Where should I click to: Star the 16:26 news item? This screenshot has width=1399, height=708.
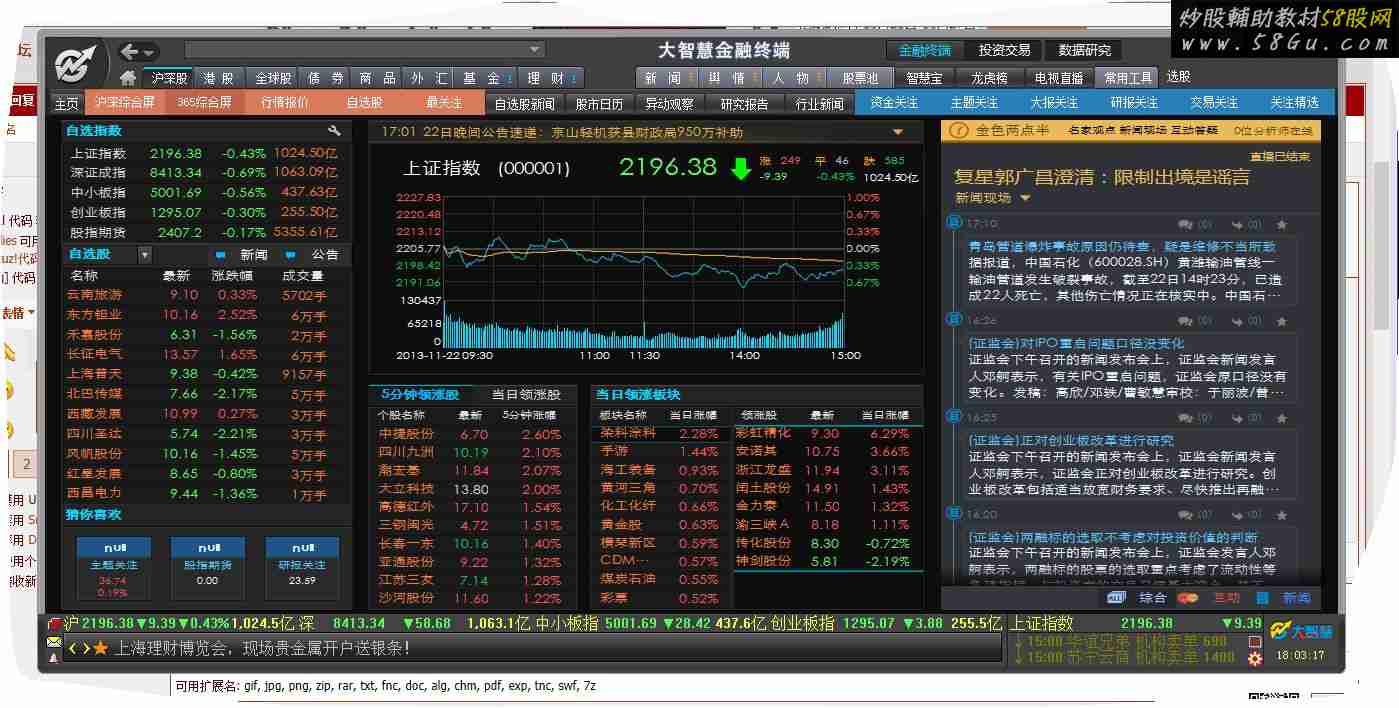point(1282,321)
